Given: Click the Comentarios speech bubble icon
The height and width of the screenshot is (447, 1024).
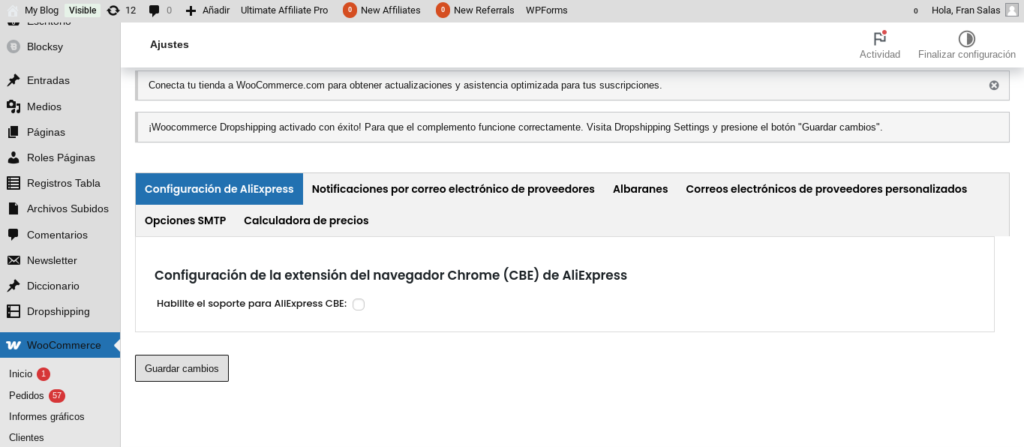Looking at the screenshot, I should coord(13,235).
